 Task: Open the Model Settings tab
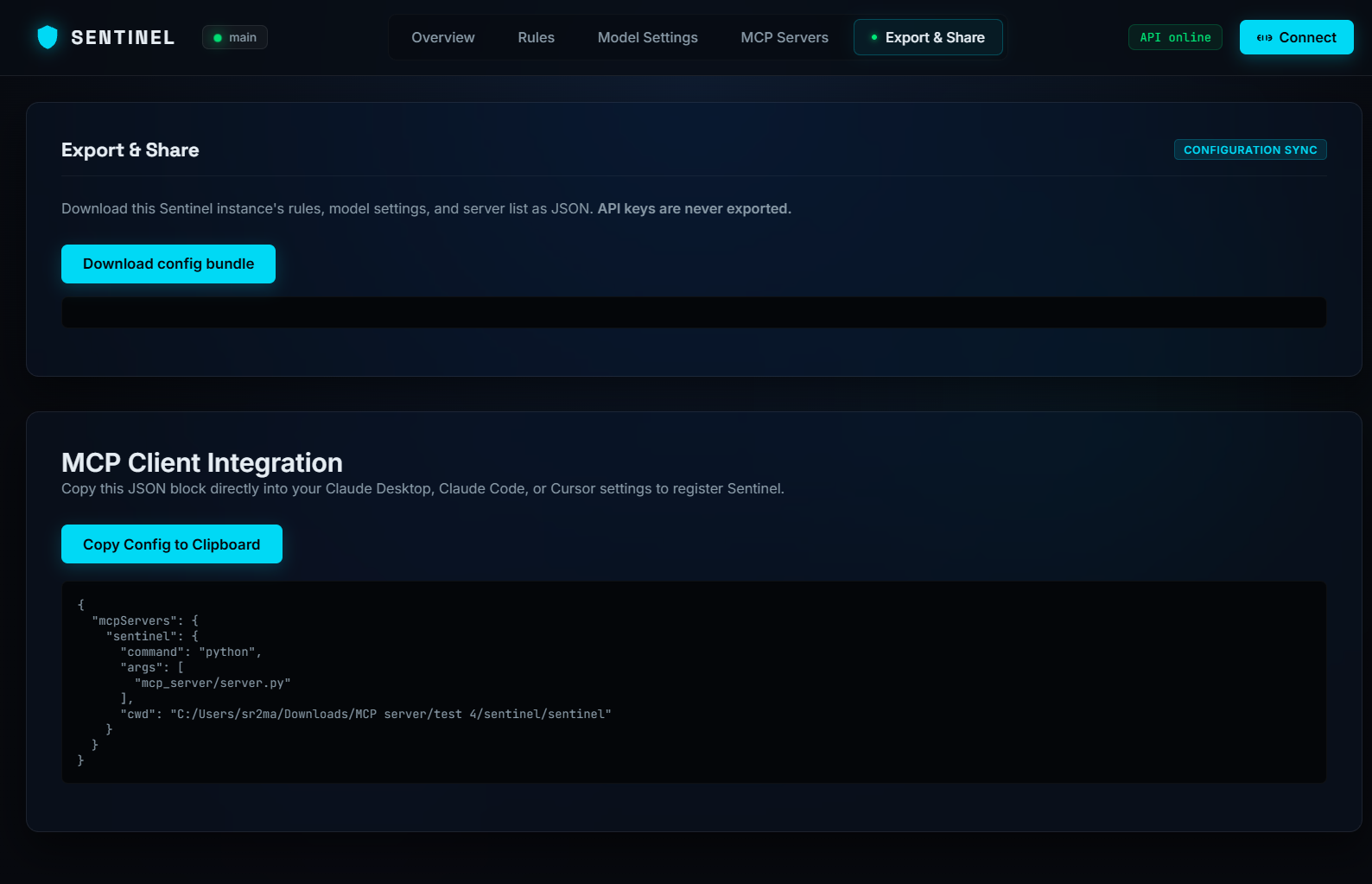[648, 37]
